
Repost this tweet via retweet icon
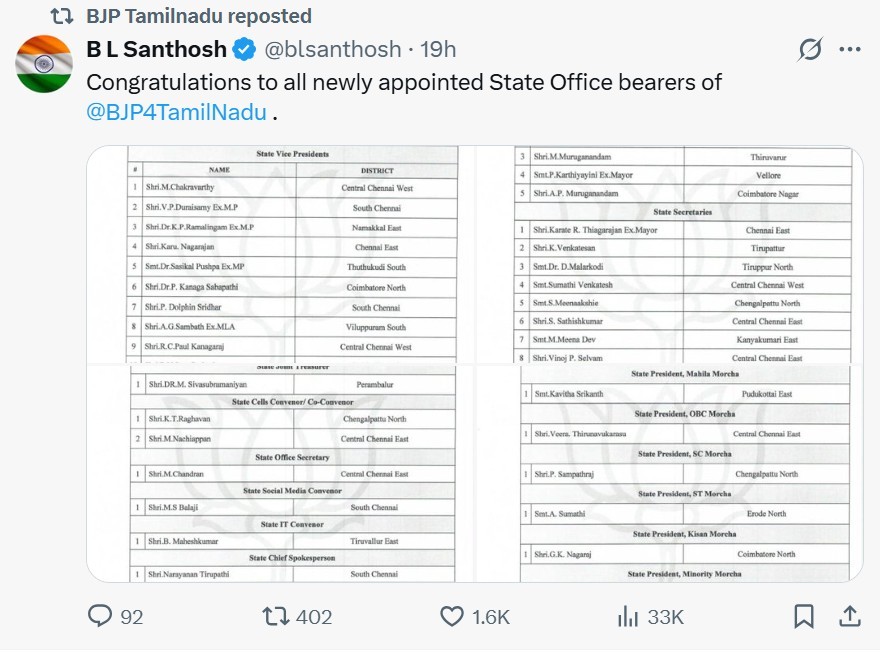tap(275, 616)
